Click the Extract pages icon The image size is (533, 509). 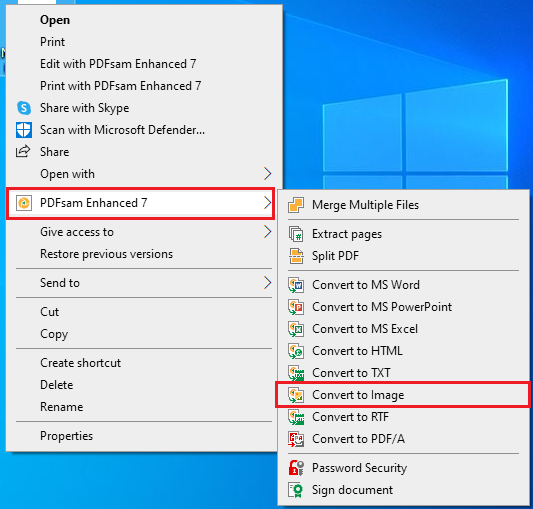296,234
